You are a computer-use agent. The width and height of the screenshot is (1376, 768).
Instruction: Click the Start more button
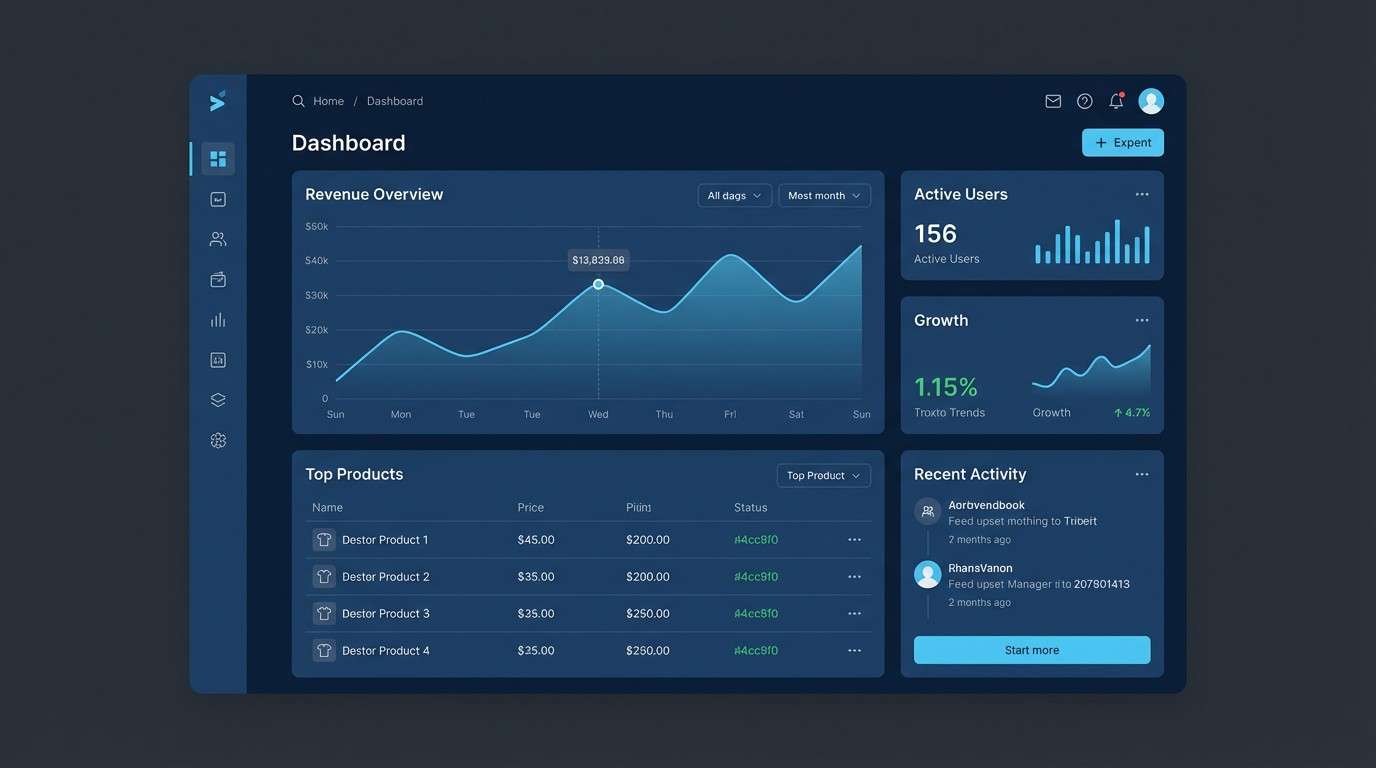click(1031, 649)
